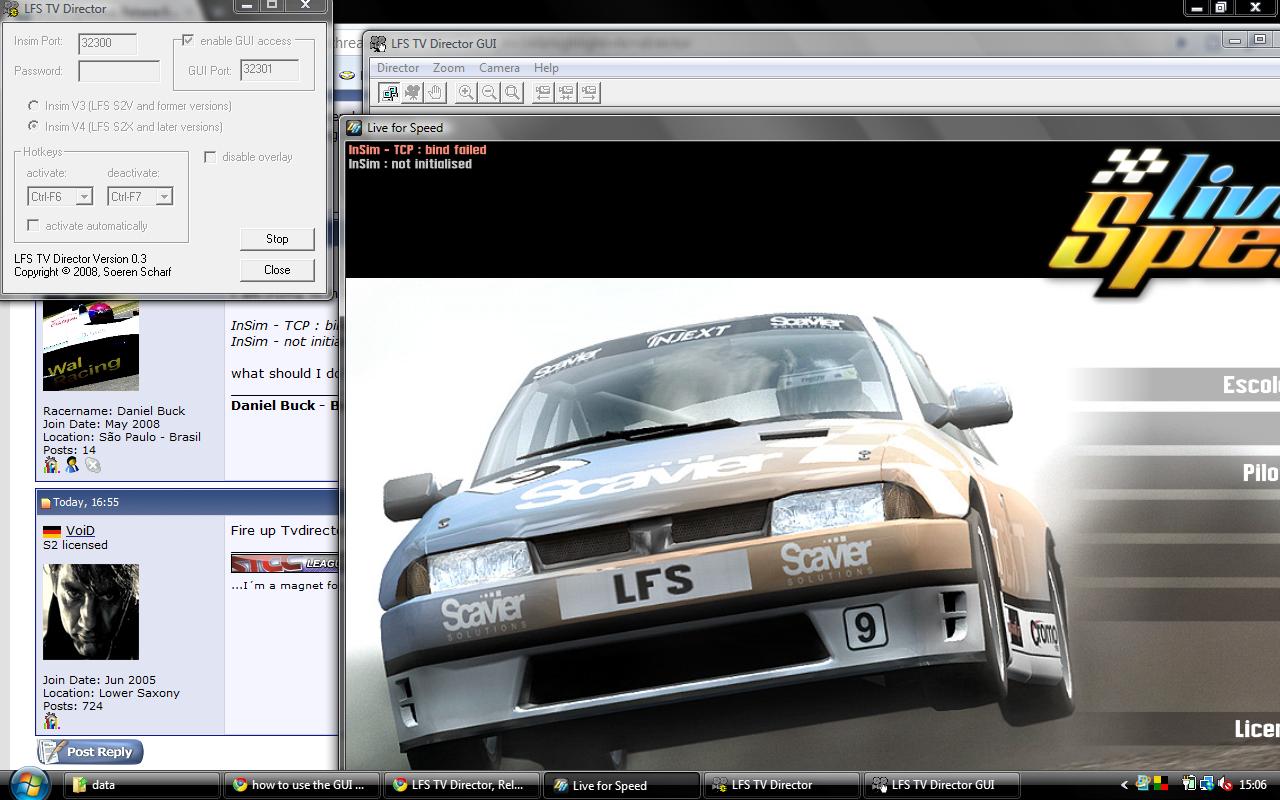Open the Help menu
Screen dimensions: 1280x800
point(546,68)
